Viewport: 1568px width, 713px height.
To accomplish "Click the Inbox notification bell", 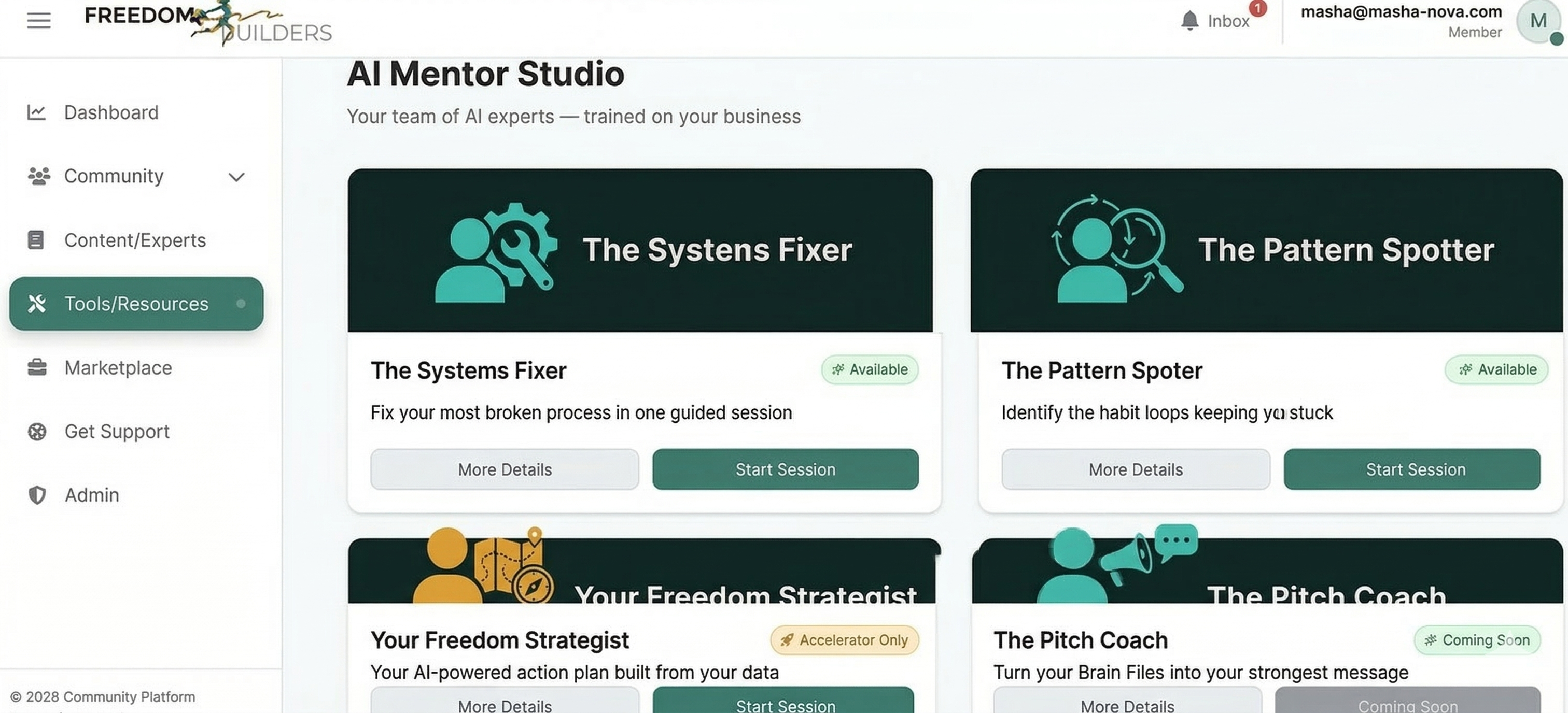I will [x=1189, y=20].
